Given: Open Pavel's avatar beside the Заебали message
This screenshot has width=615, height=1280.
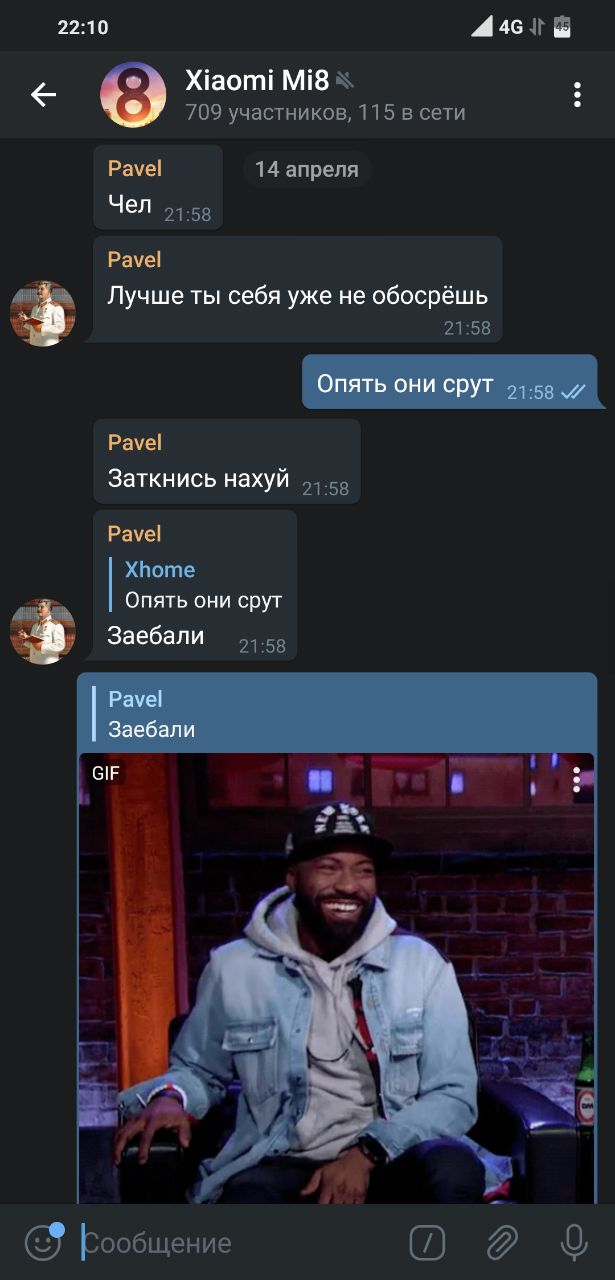Looking at the screenshot, I should (x=43, y=631).
